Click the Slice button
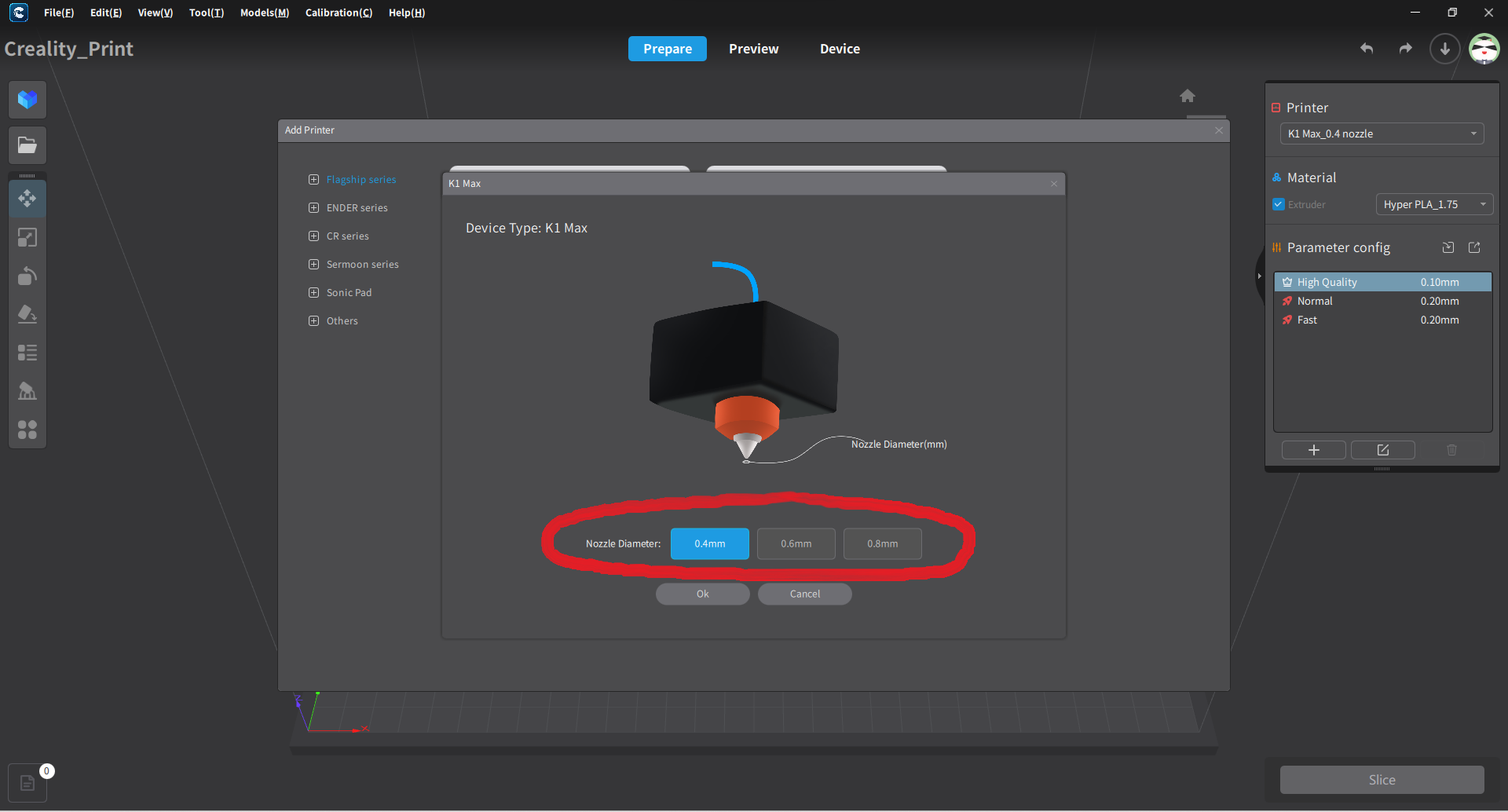 pos(1381,779)
